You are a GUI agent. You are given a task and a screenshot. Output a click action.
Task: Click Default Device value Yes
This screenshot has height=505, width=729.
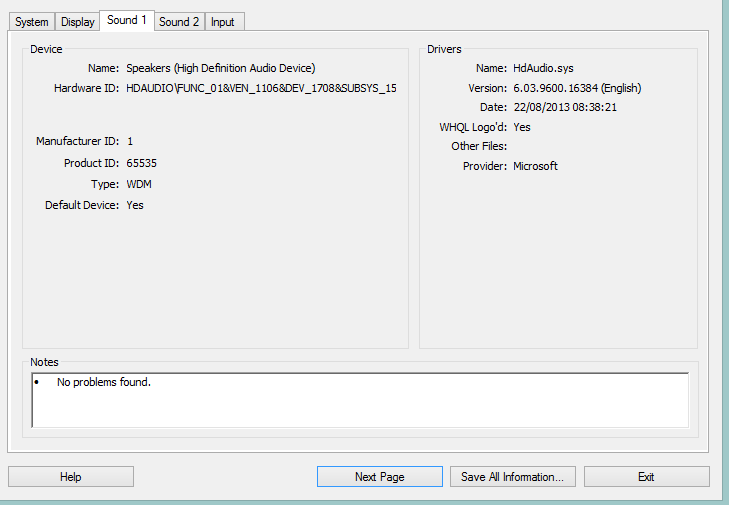(135, 205)
